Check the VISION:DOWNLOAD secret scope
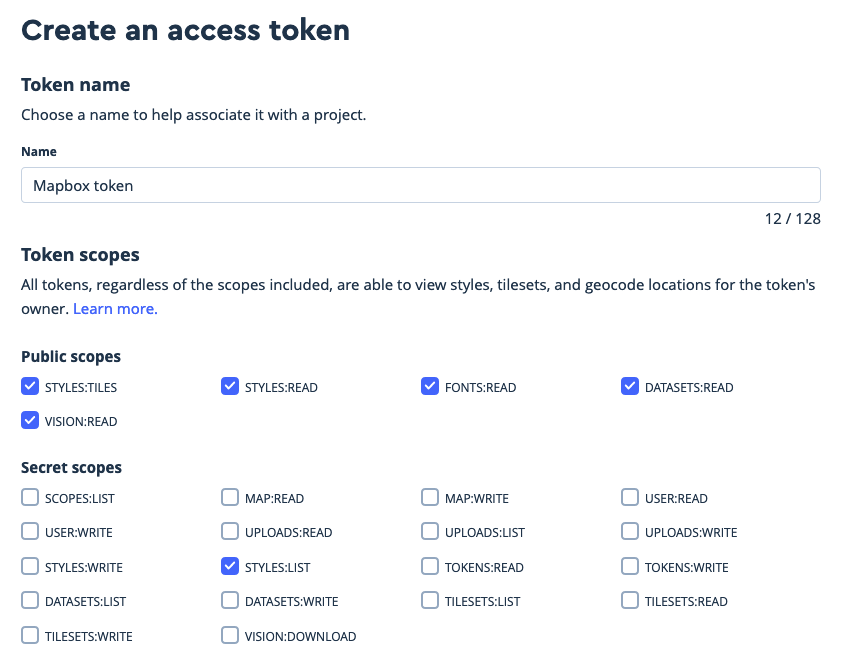848x667 pixels. coord(230,635)
